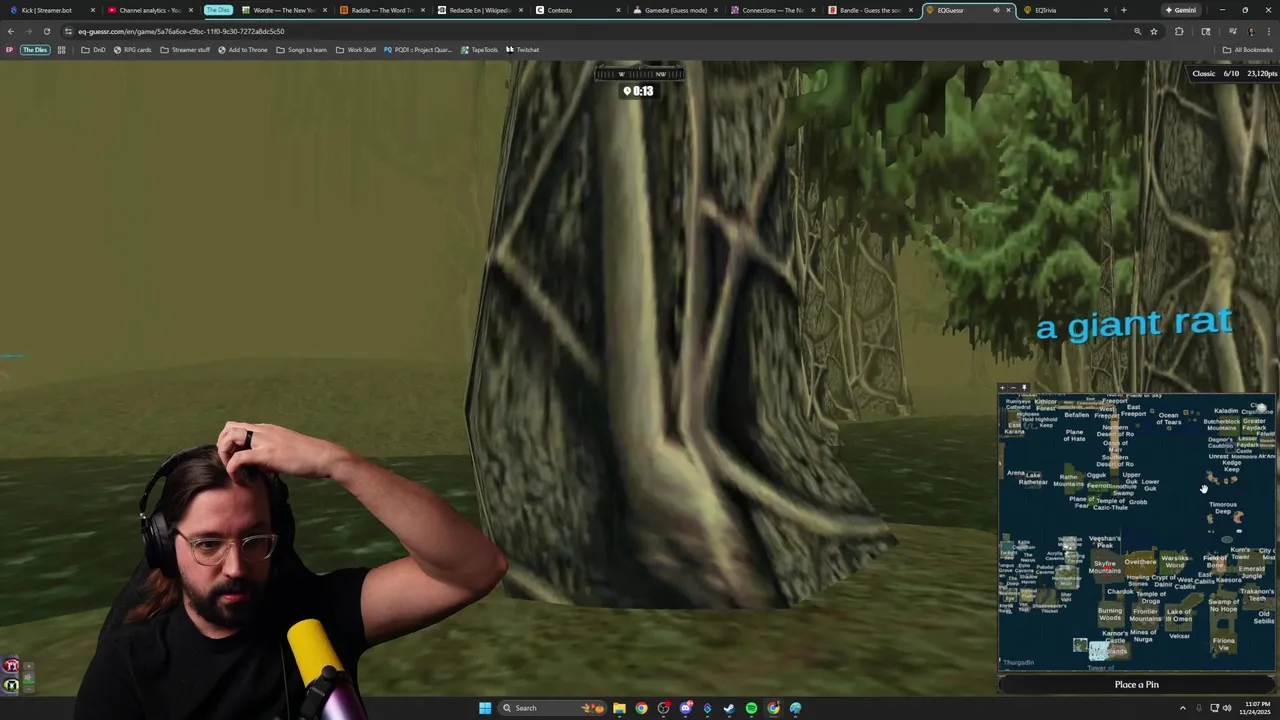The height and width of the screenshot is (720, 1280).
Task: Place a guess on Timorous Deep
Action: [1223, 508]
